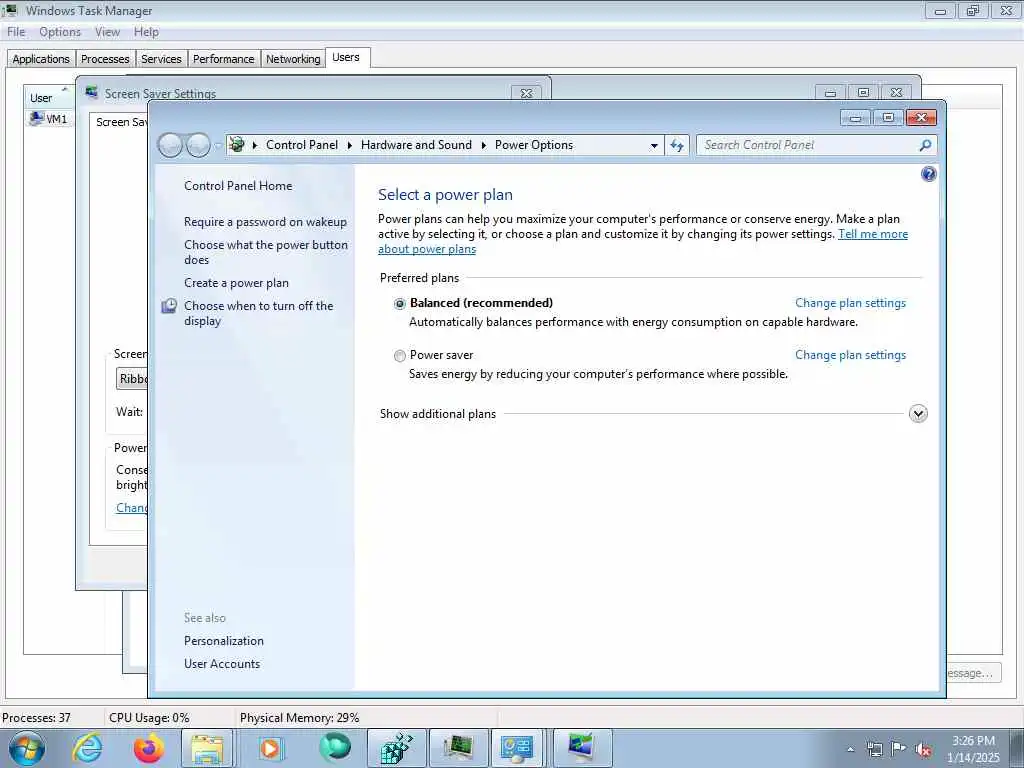Open the File menu in Task Manager
This screenshot has width=1024, height=768.
[16, 32]
